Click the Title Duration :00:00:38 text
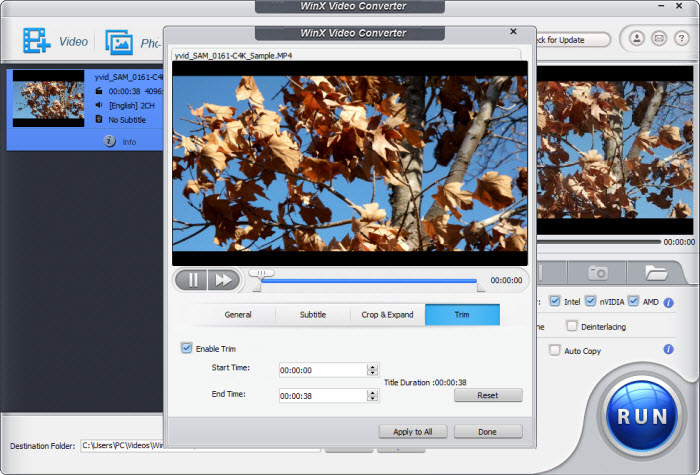The width and height of the screenshot is (700, 475). coord(425,382)
